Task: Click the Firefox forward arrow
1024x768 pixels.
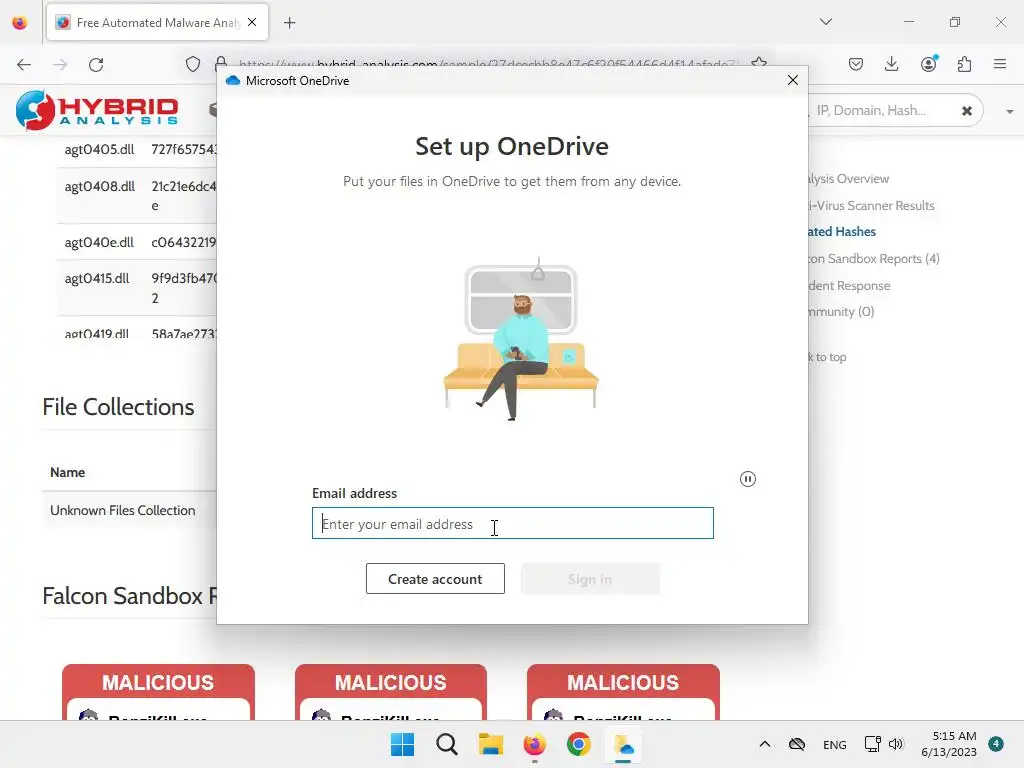Action: (60, 65)
